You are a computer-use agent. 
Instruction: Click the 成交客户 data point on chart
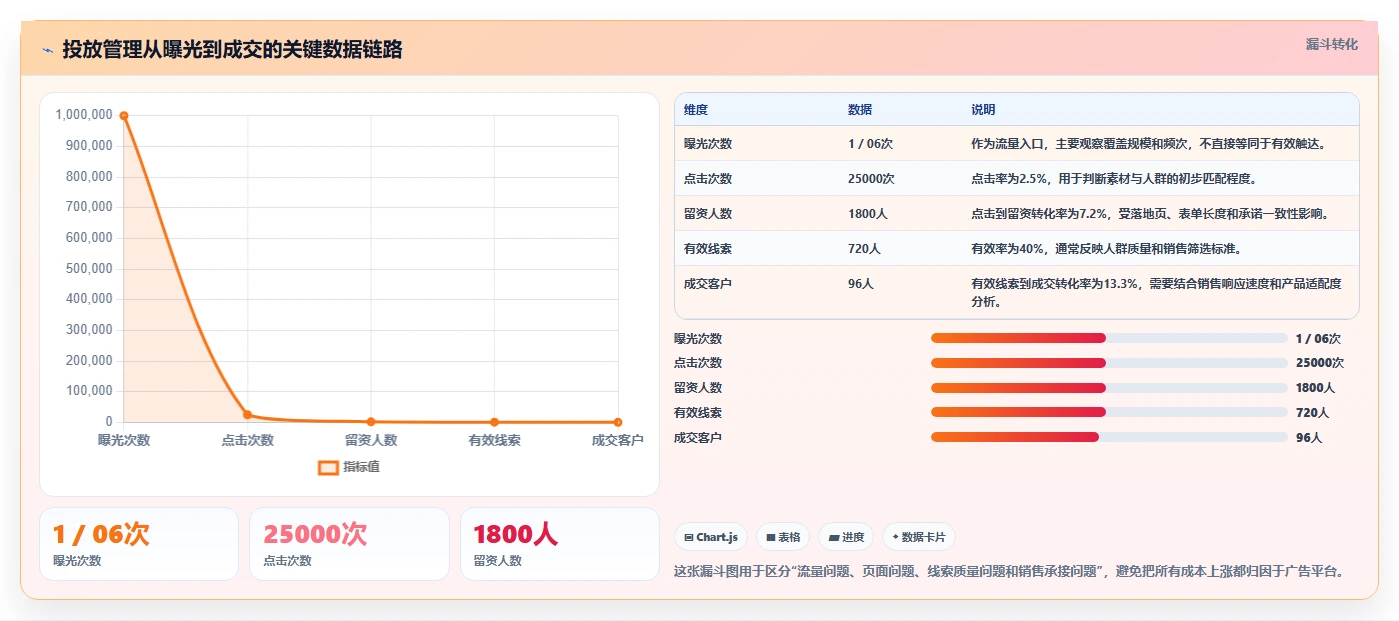(x=618, y=422)
